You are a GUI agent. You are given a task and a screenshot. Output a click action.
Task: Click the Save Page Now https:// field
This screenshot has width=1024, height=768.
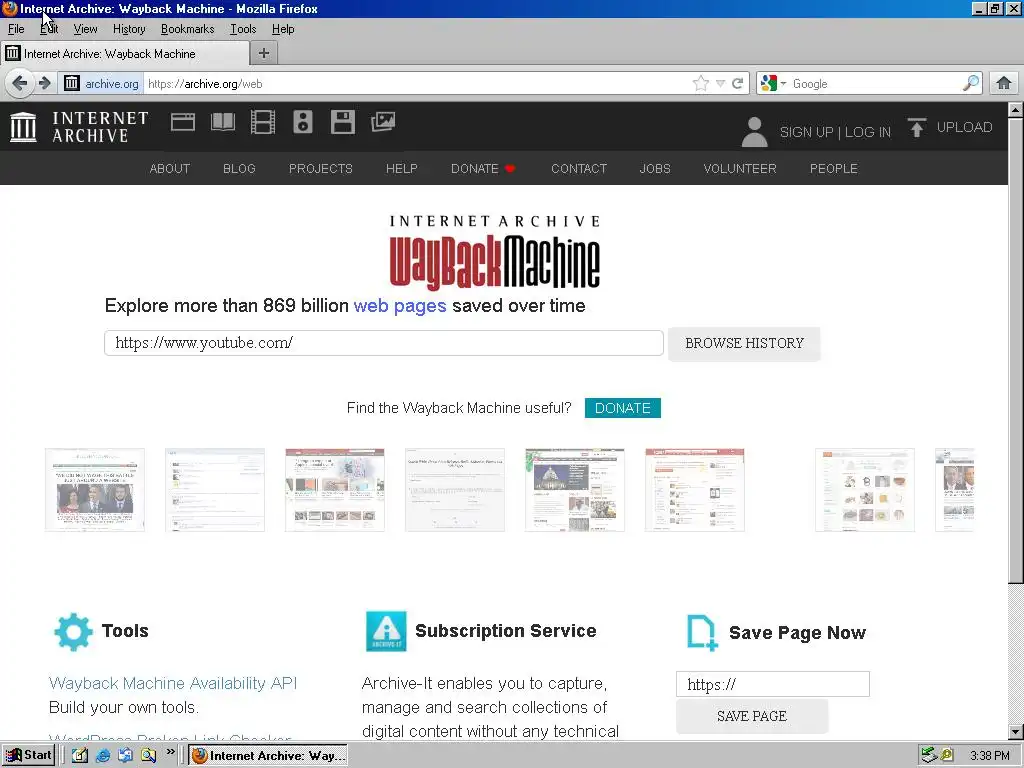(773, 684)
